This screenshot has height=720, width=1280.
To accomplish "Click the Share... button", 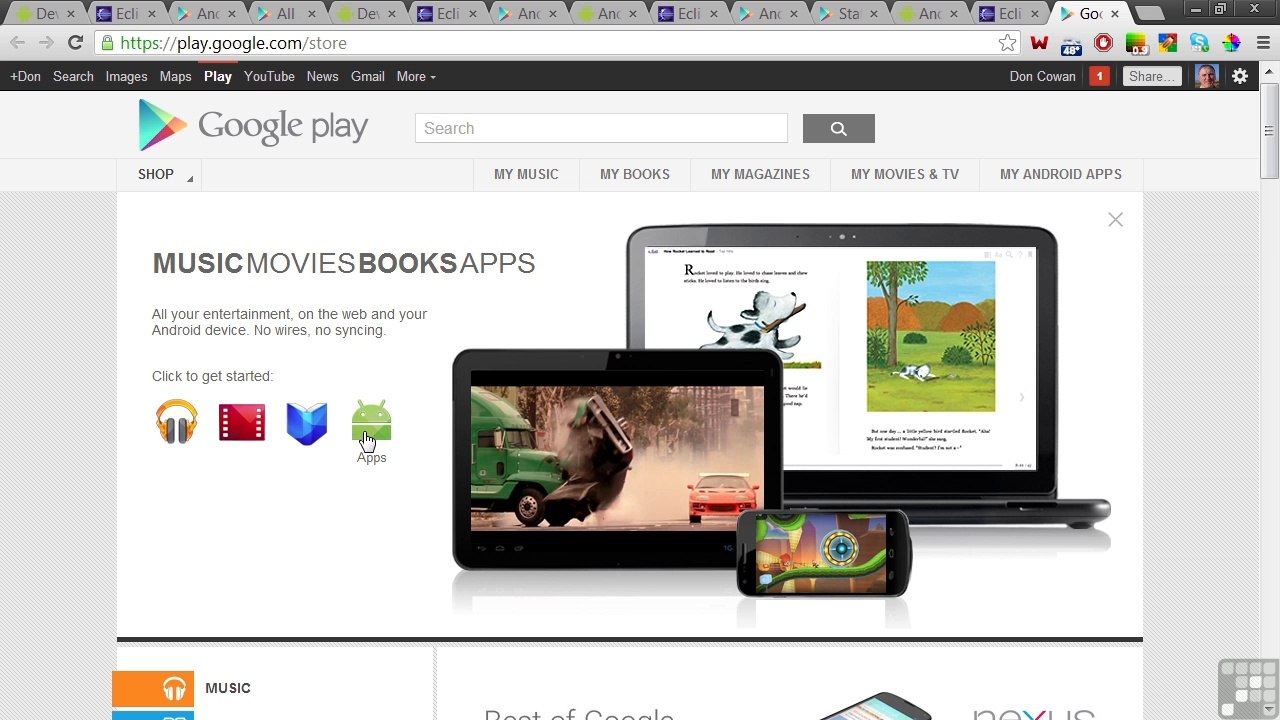I will 1150,76.
